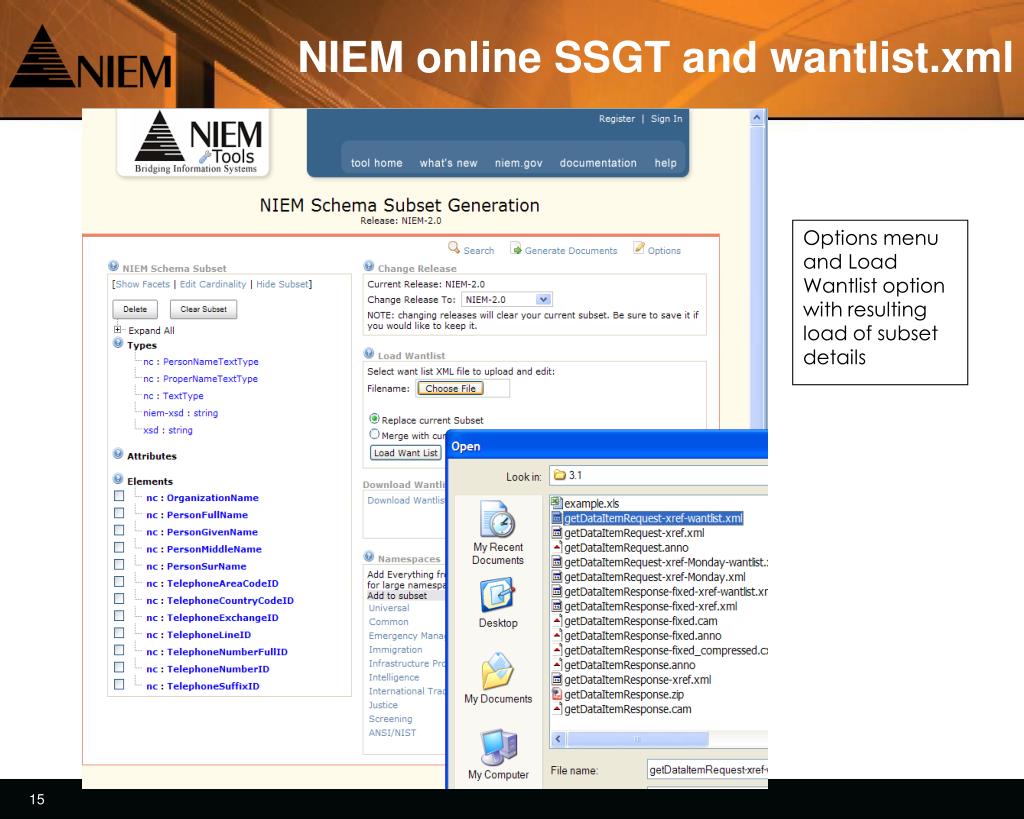Open niem-xsd:string type link
1024x819 pixels.
pos(180,413)
